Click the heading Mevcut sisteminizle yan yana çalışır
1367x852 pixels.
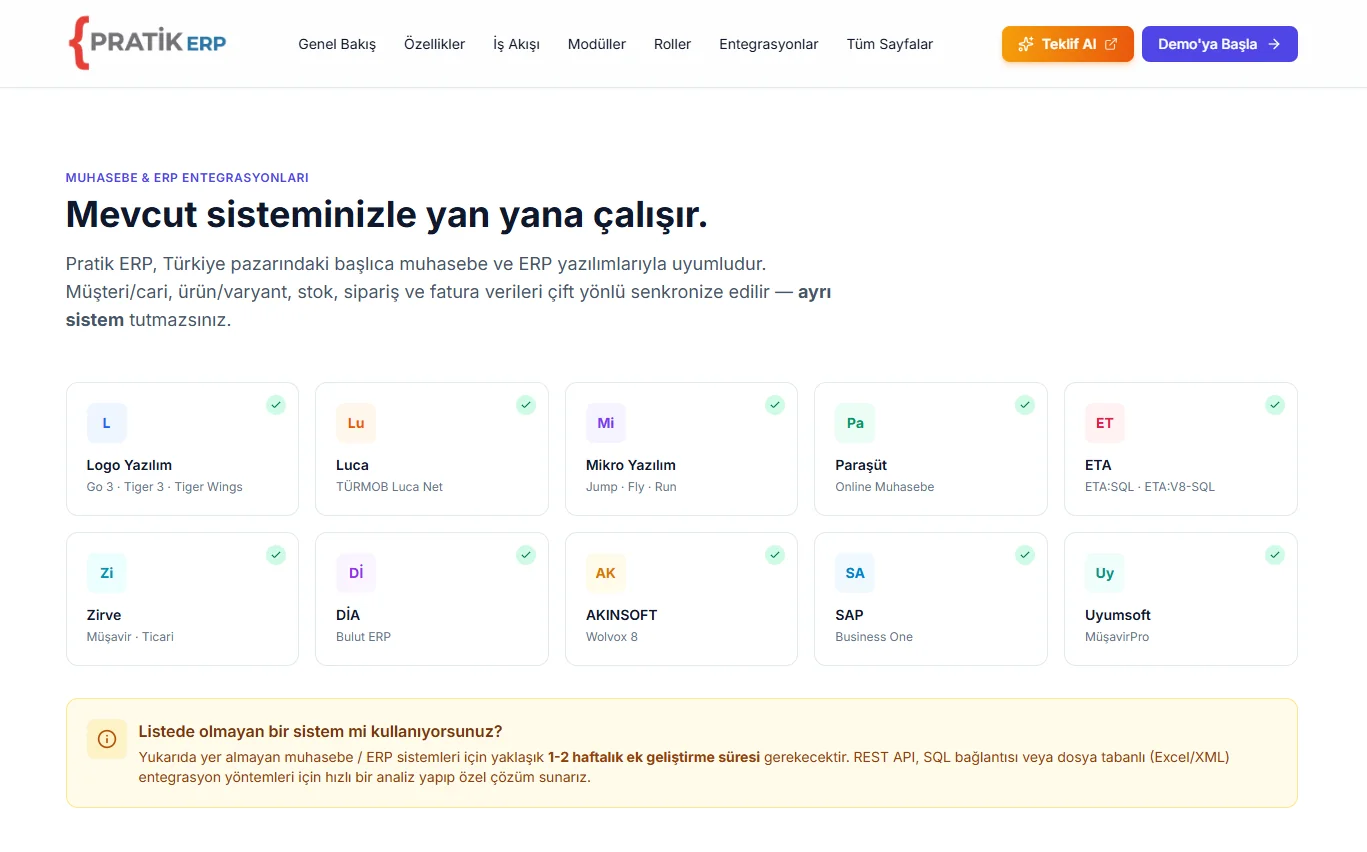(387, 215)
